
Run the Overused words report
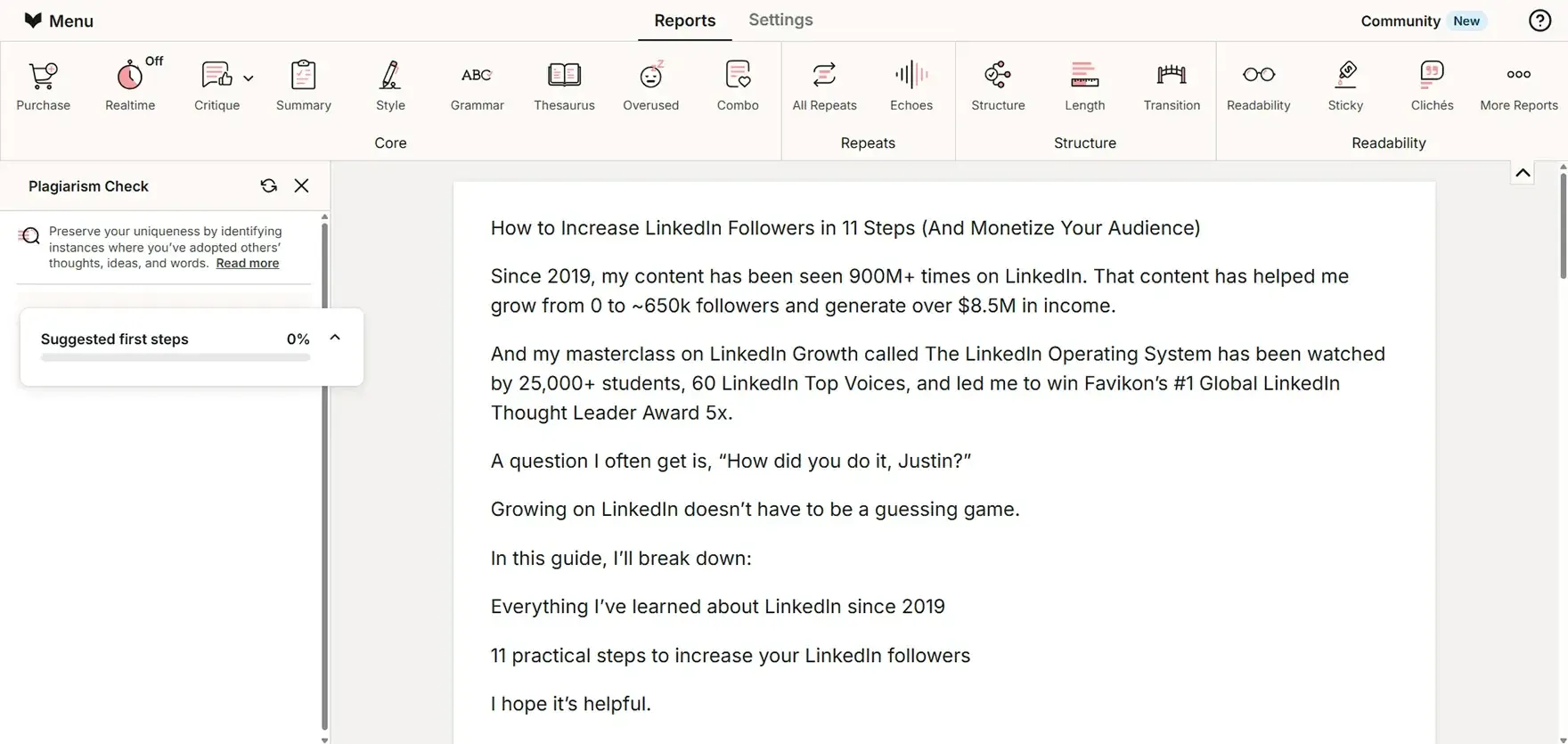pos(650,86)
